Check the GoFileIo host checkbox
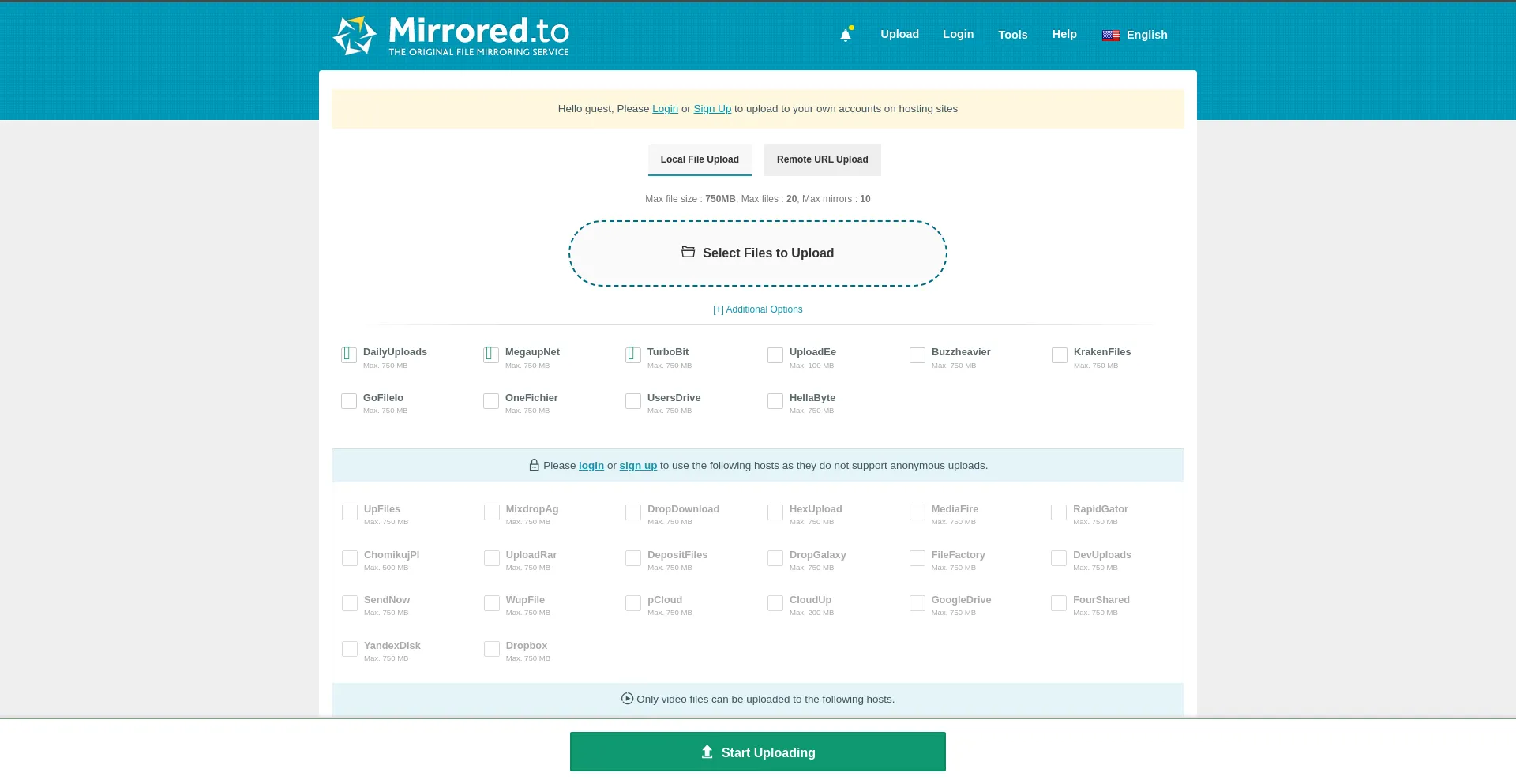Viewport: 1516px width, 784px height. tap(349, 401)
